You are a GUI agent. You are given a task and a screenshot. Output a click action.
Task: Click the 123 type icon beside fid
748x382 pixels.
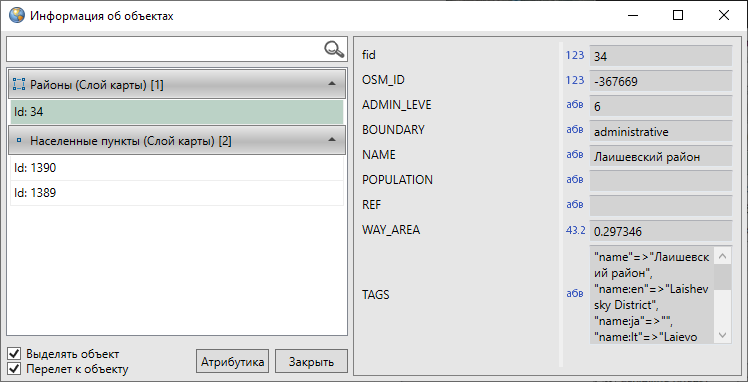[x=575, y=55]
